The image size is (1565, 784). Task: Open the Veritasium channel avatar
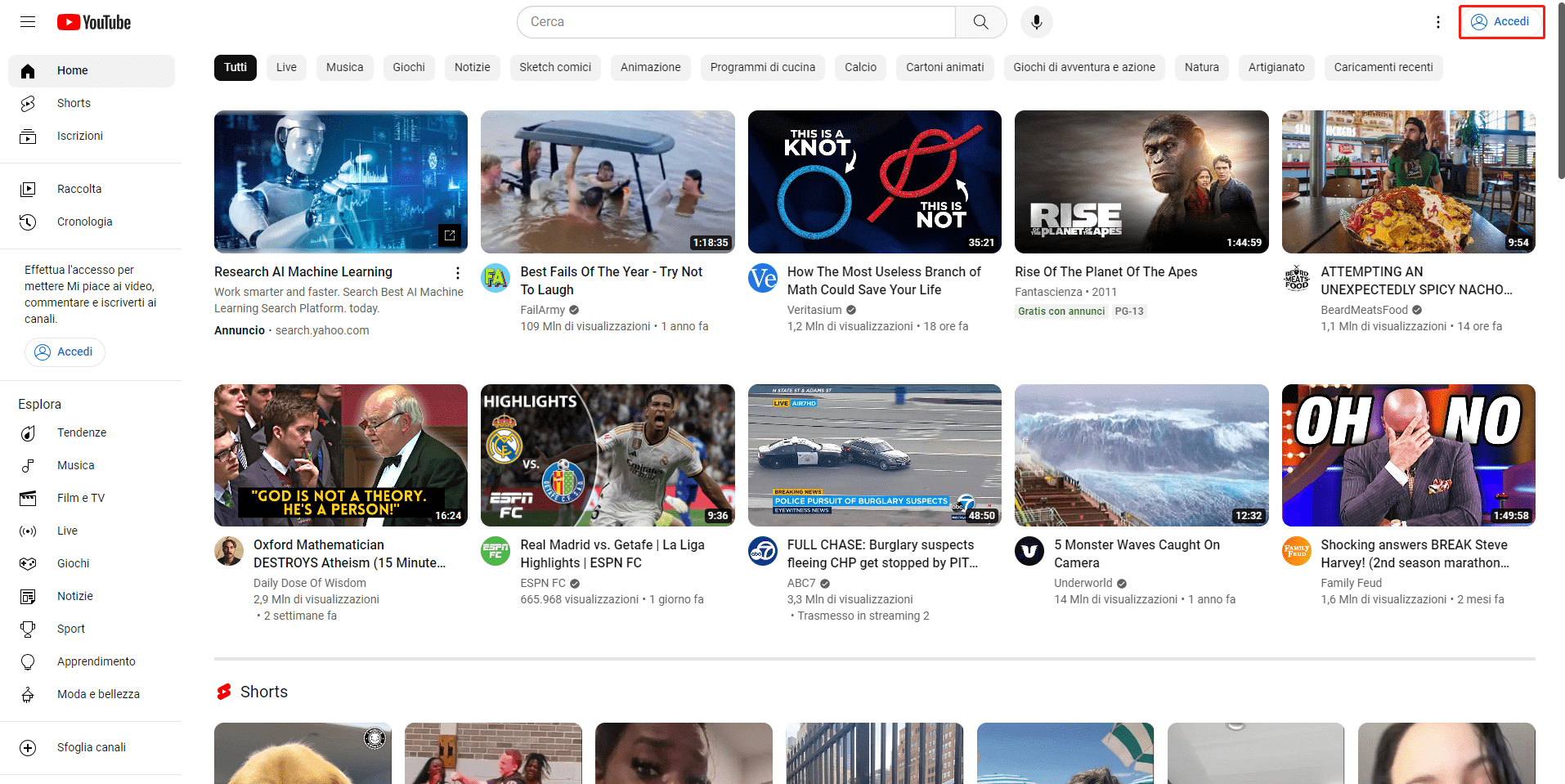point(762,279)
